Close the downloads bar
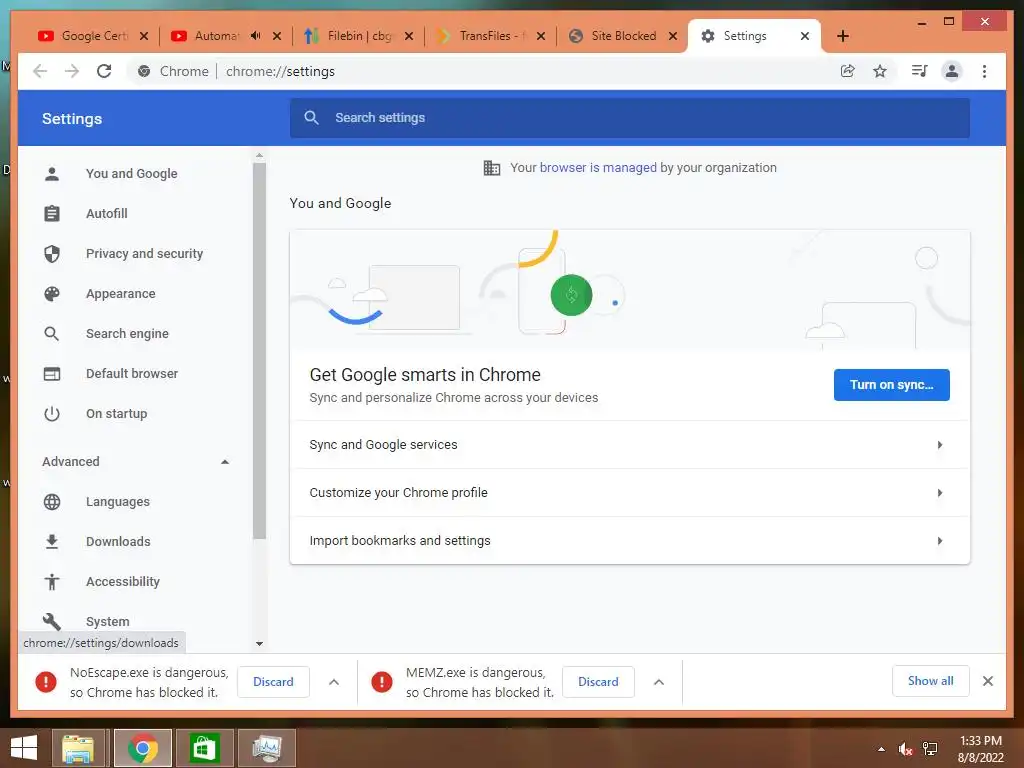Image resolution: width=1024 pixels, height=768 pixels. point(988,681)
